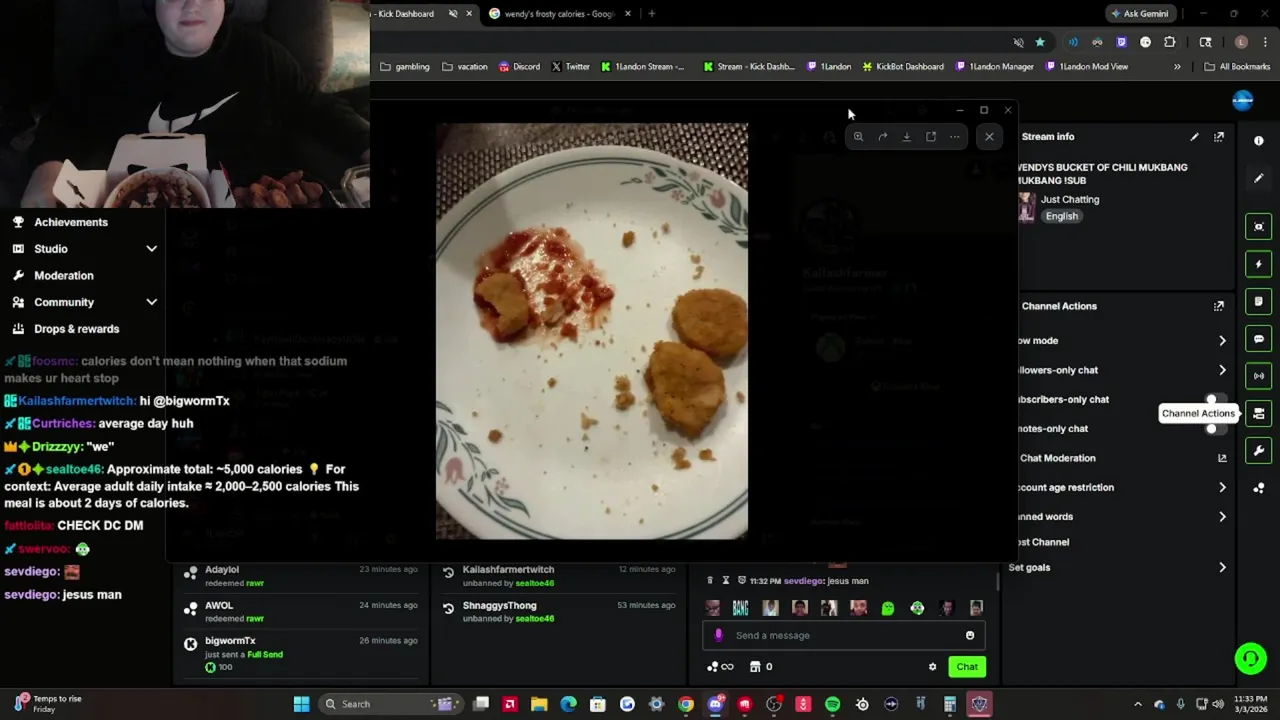1280x720 pixels.
Task: Open Discord from the taskbar
Action: point(715,704)
